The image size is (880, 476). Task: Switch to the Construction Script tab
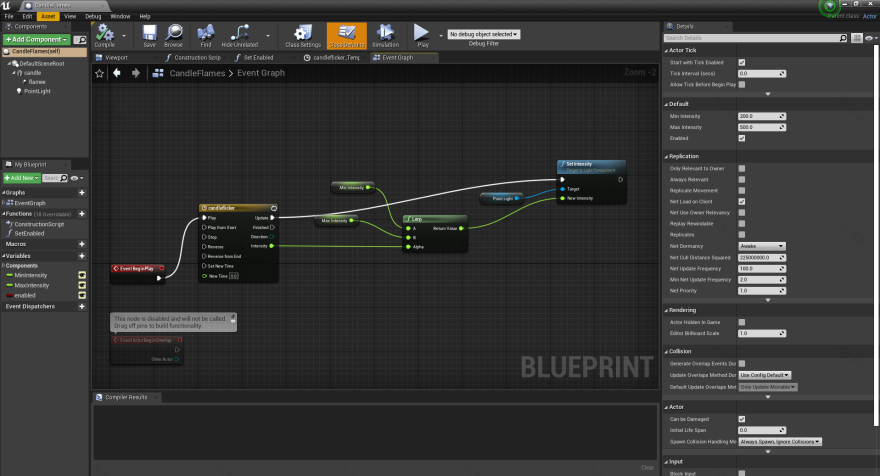coord(196,58)
